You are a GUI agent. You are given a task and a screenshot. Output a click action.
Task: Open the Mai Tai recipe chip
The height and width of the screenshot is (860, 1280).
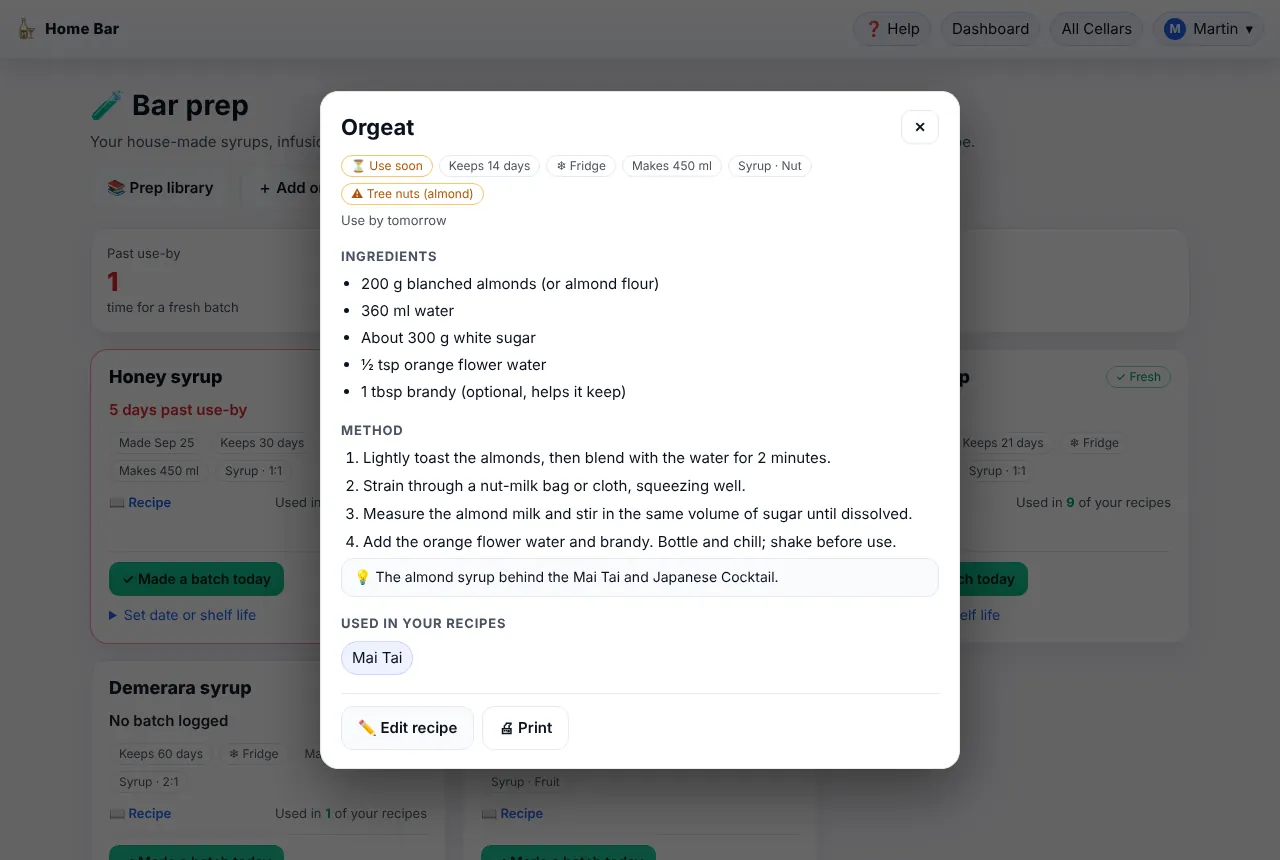pos(377,658)
